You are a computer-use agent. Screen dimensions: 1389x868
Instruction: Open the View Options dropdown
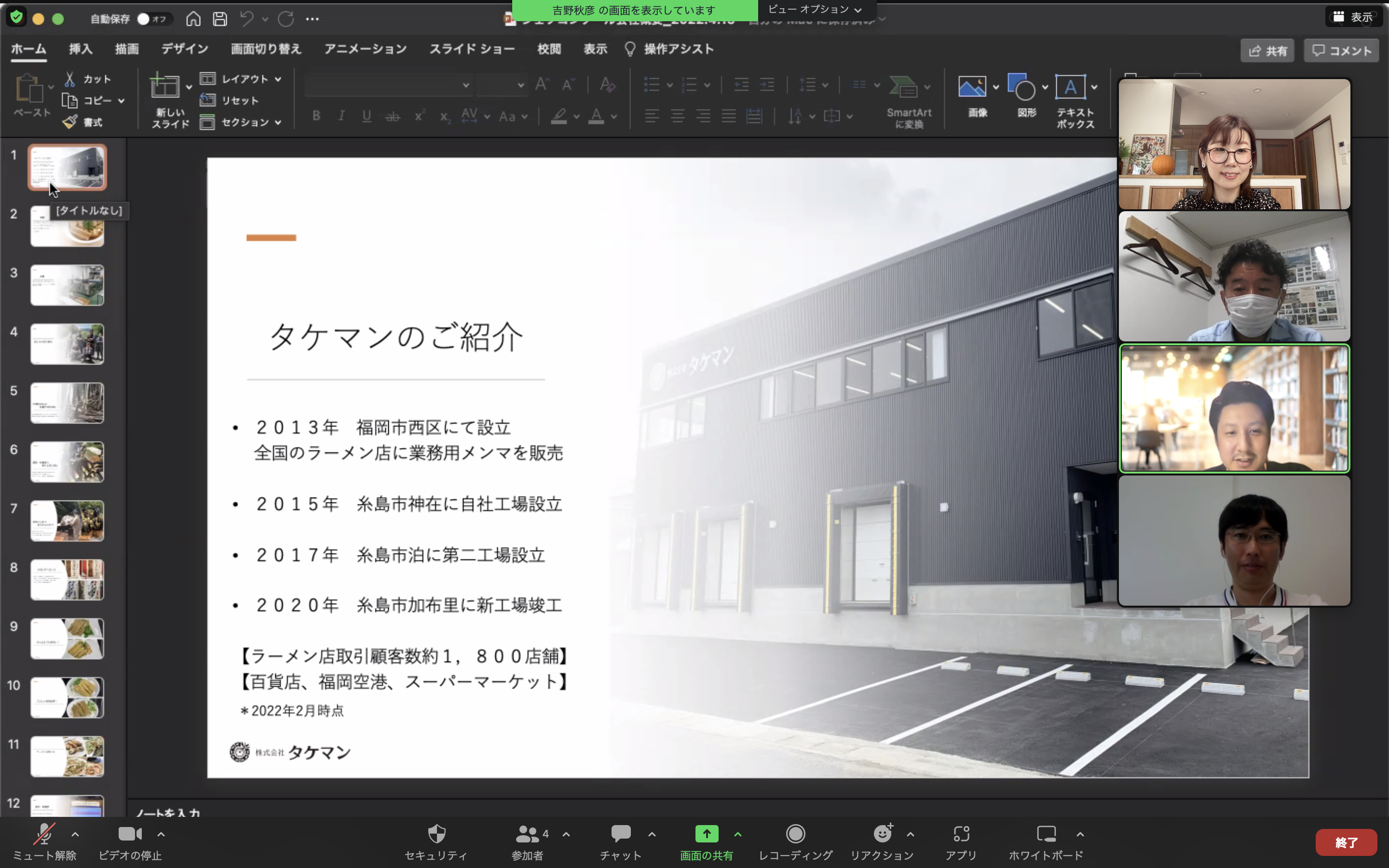coord(815,10)
